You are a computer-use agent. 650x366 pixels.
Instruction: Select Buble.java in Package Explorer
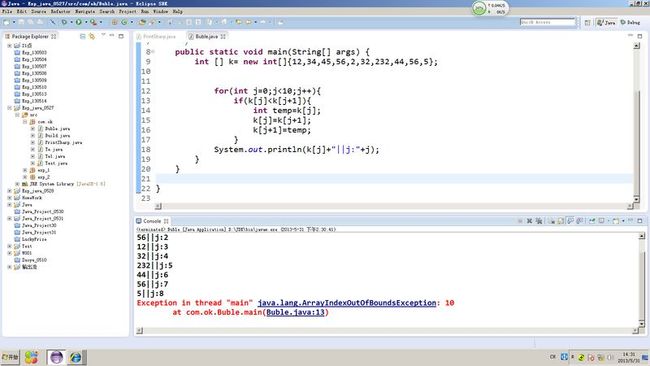pos(57,128)
